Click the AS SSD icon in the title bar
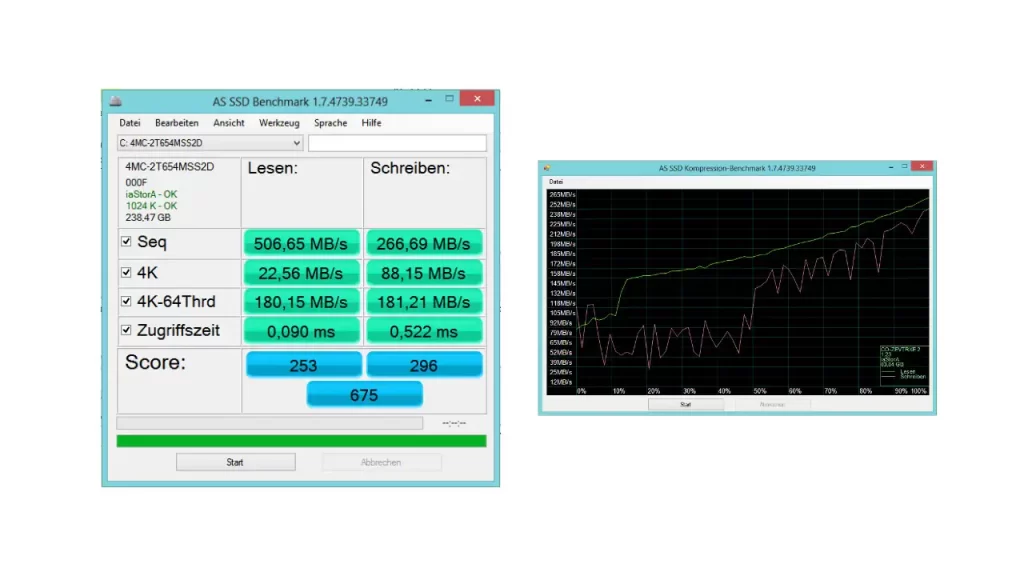 (115, 101)
